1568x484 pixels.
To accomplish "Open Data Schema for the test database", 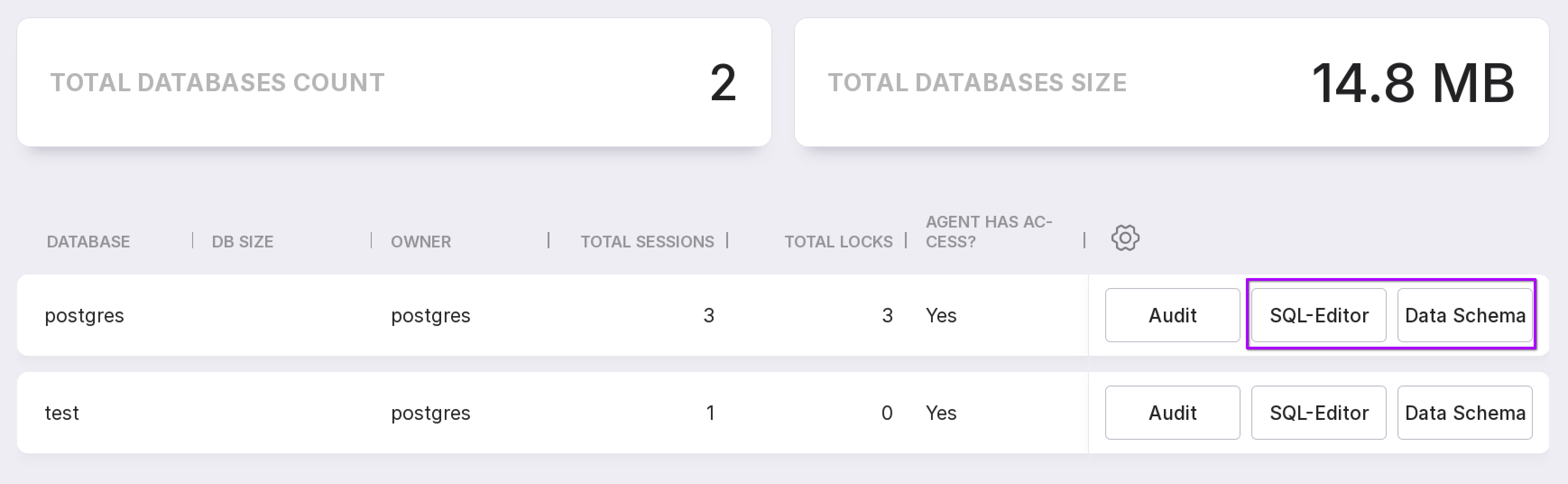I will 1465,413.
